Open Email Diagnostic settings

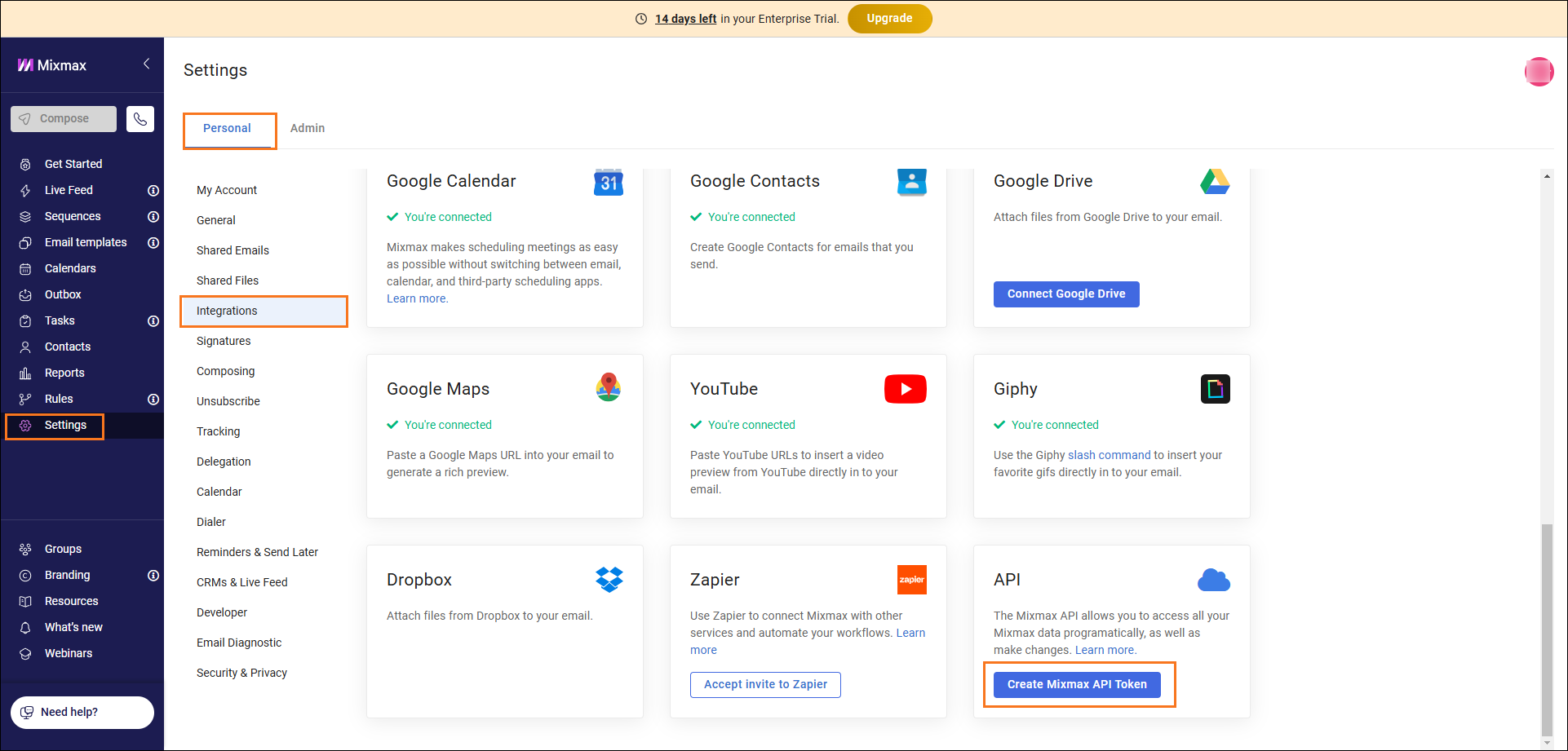click(239, 643)
